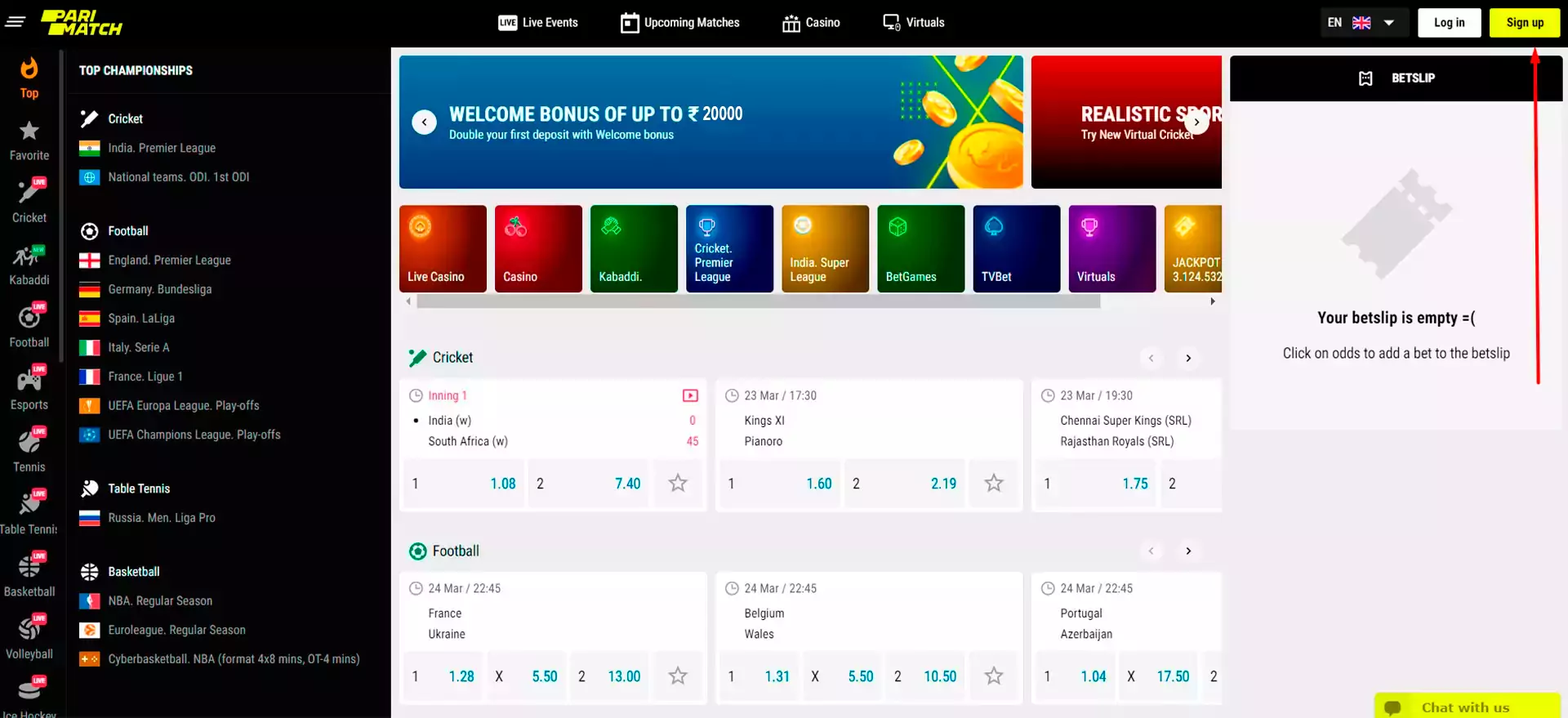Click the Welcome Bonus banner
Screen dimensions: 1568x718
coord(710,123)
